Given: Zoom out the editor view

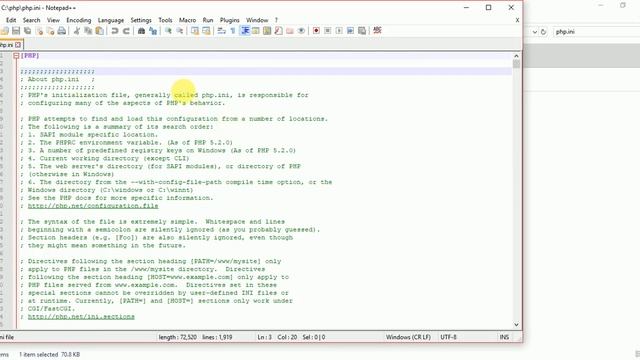Looking at the screenshot, I should (x=180, y=31).
